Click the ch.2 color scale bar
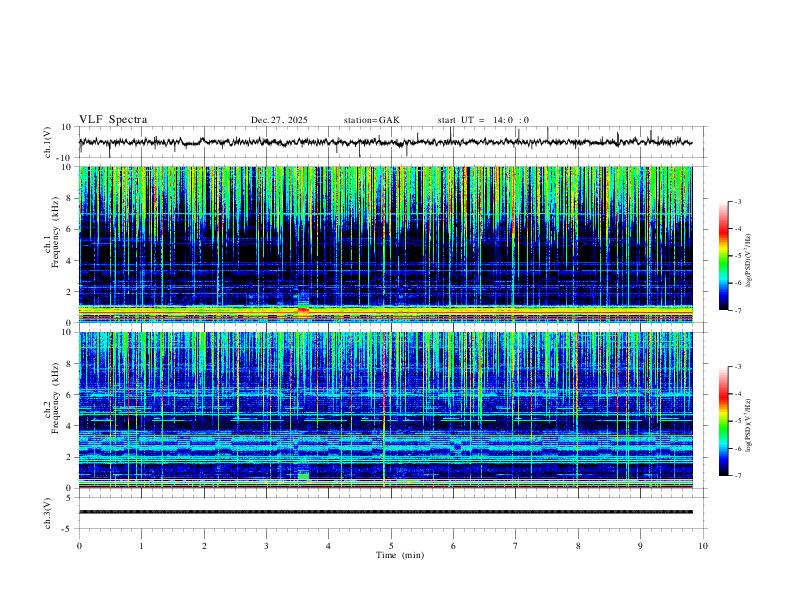Image resolution: width=792 pixels, height=612 pixels. [724, 421]
